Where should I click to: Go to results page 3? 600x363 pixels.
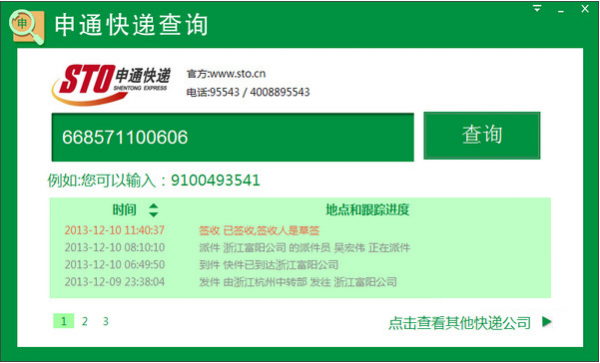pos(106,321)
